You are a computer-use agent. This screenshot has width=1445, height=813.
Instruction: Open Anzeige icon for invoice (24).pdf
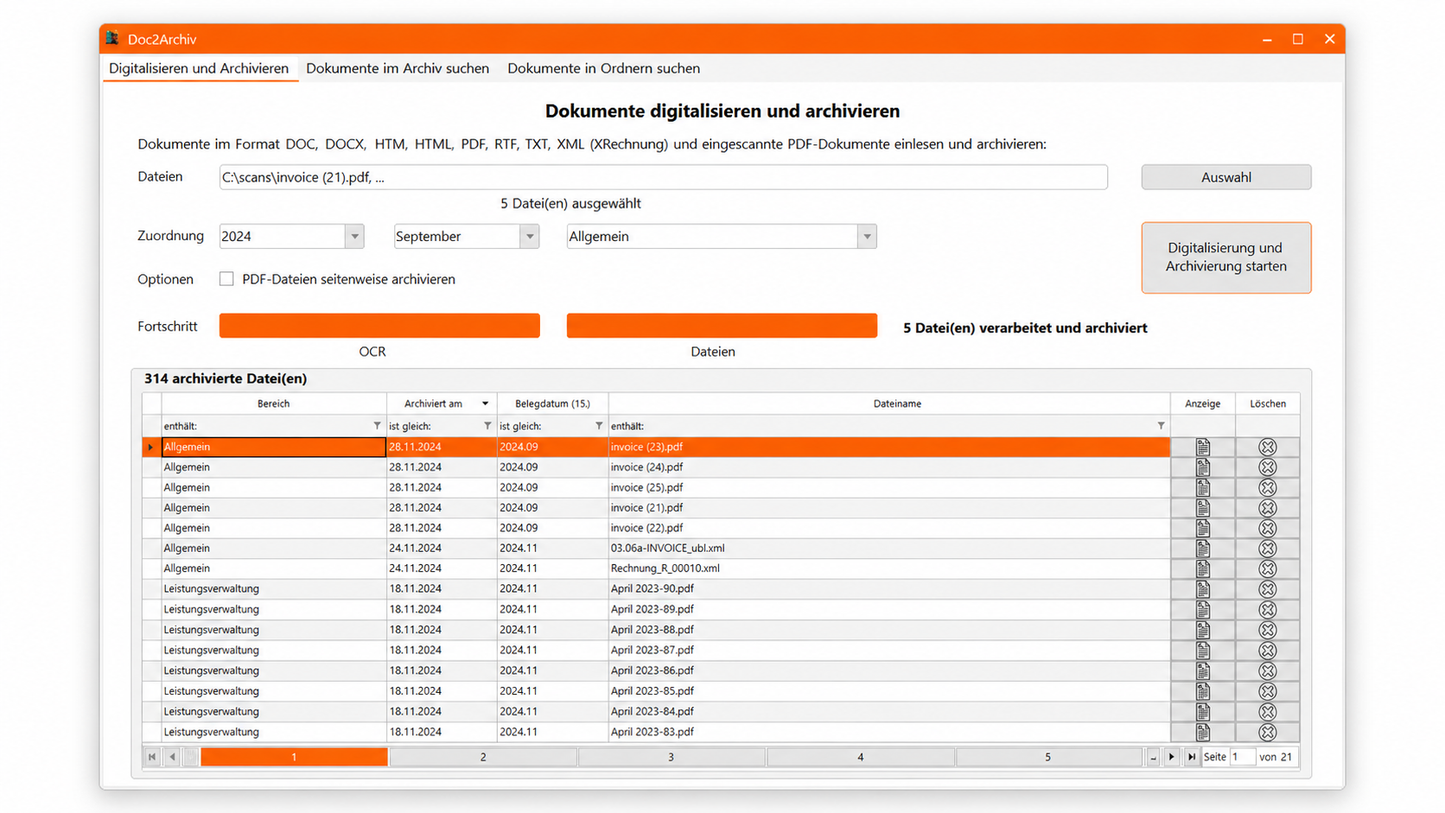pyautogui.click(x=1202, y=467)
